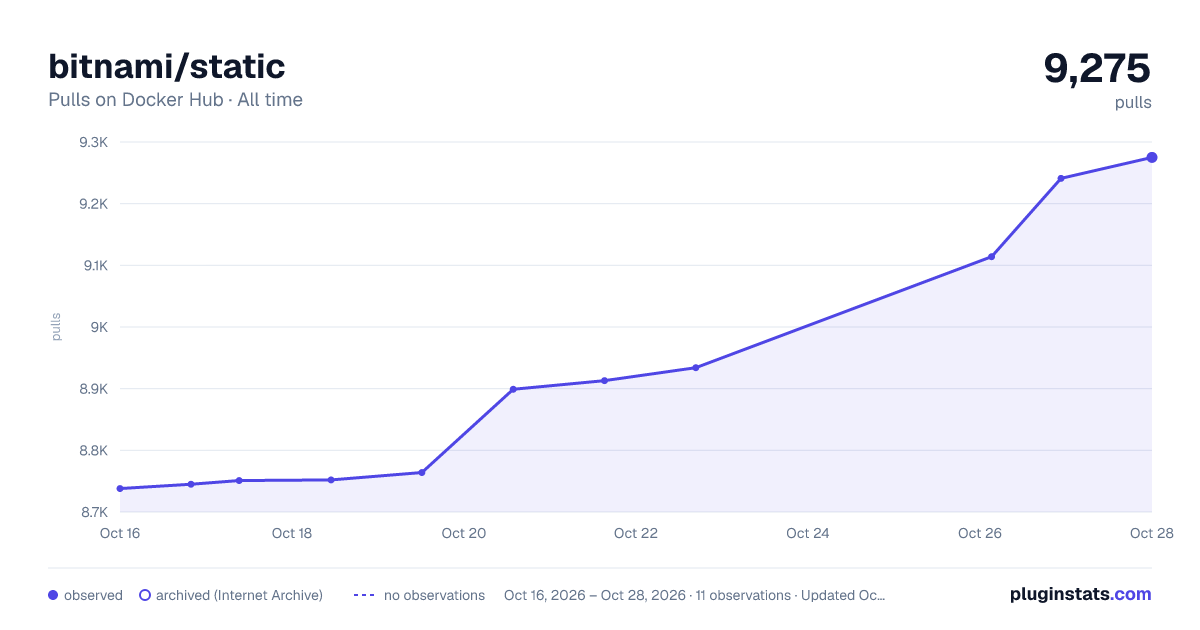The width and height of the screenshot is (1200, 630).
Task: Click the 'Pulls on Docker Hub · All time' subtitle
Action: pos(175,100)
